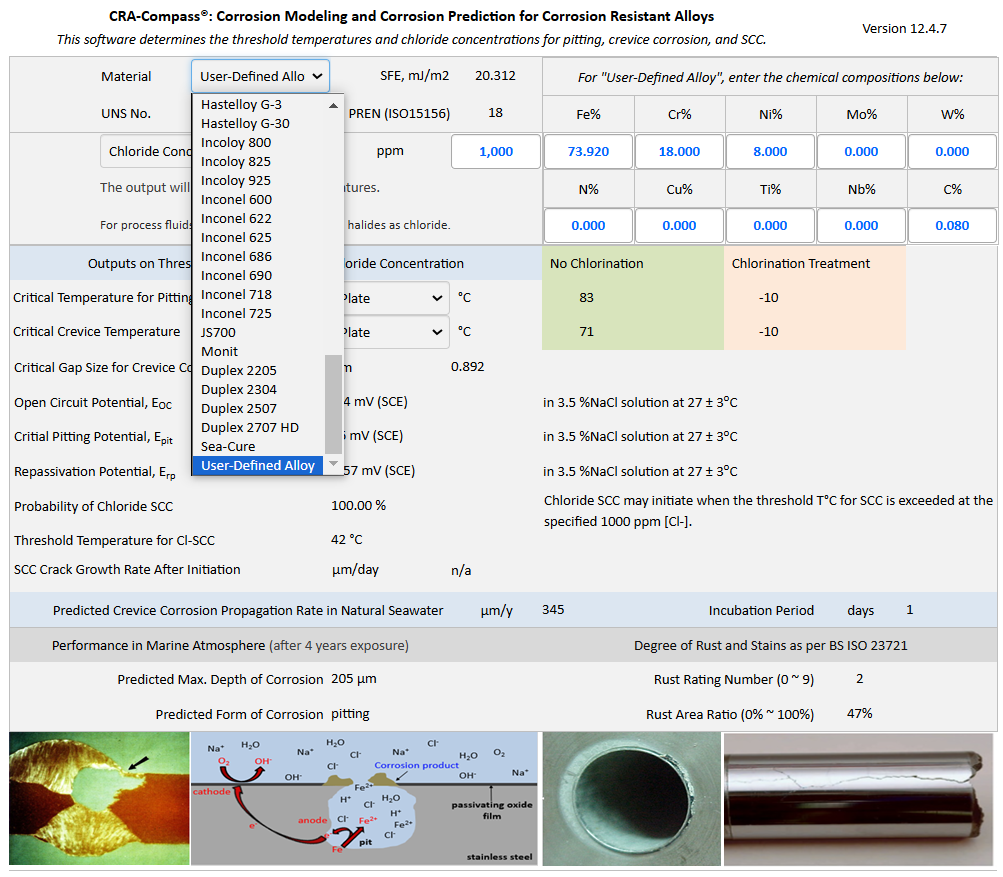Click the No Chlorination pitting value 83
Screen dimensions: 1003x877
[x=587, y=297]
